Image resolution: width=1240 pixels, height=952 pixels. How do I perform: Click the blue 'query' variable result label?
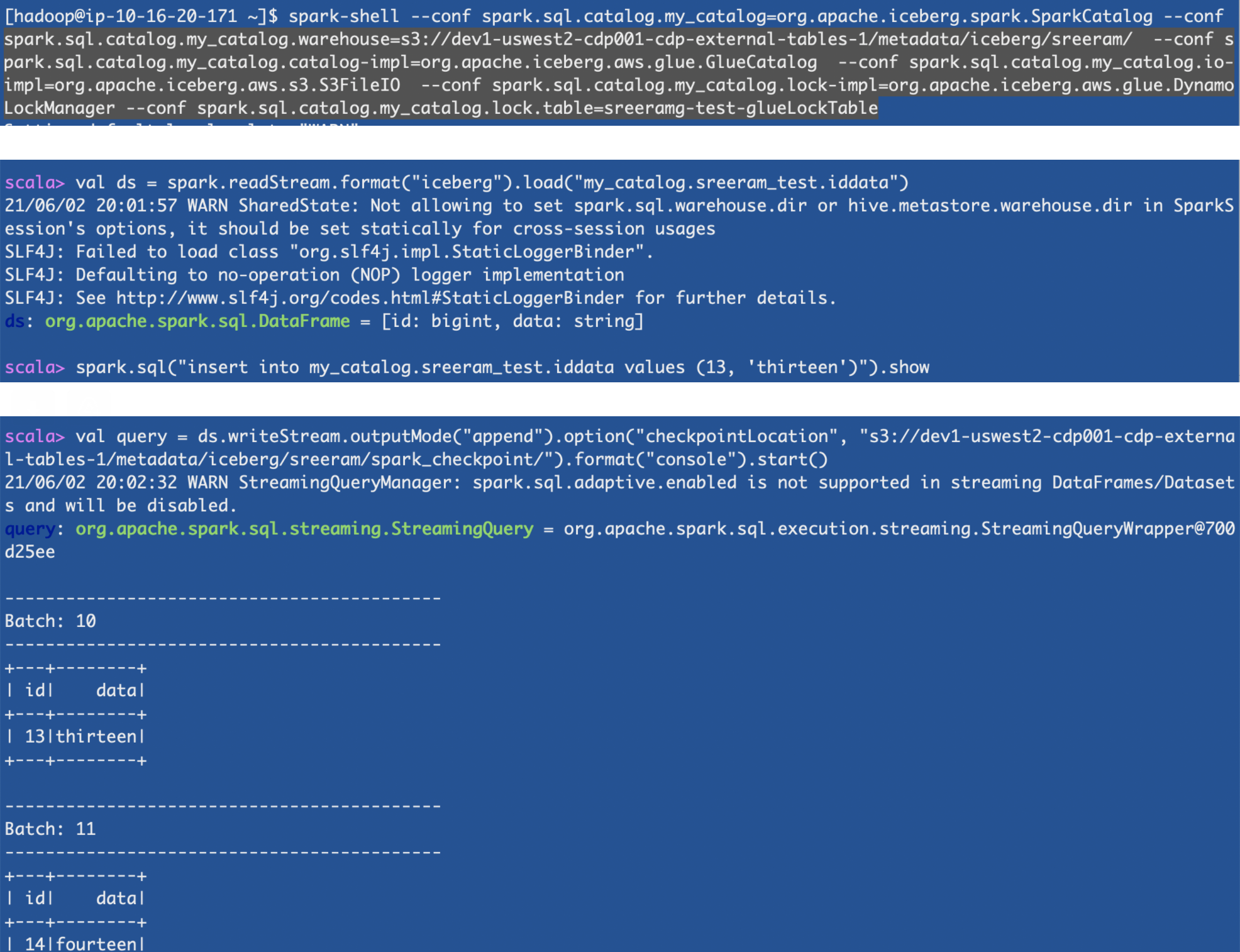tap(30, 529)
